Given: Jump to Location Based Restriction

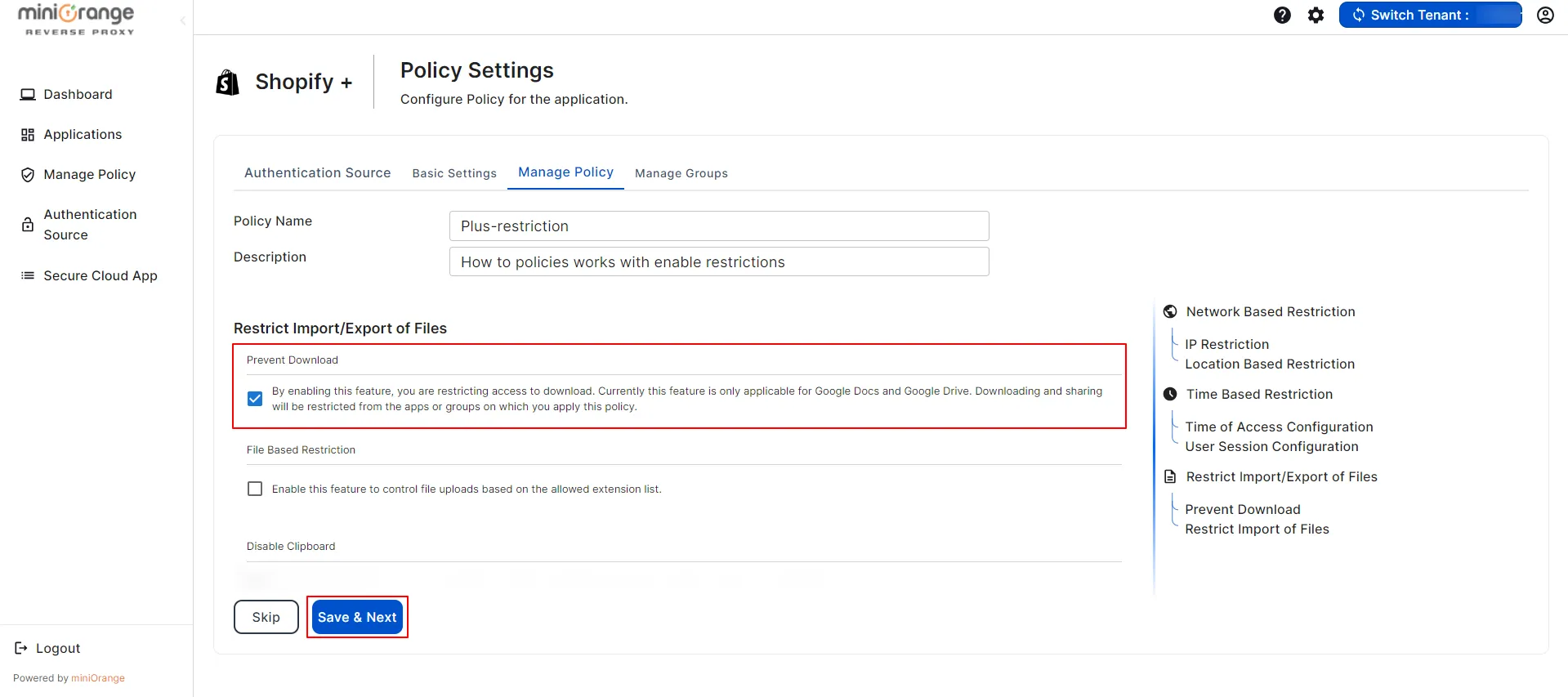Looking at the screenshot, I should click(x=1270, y=364).
